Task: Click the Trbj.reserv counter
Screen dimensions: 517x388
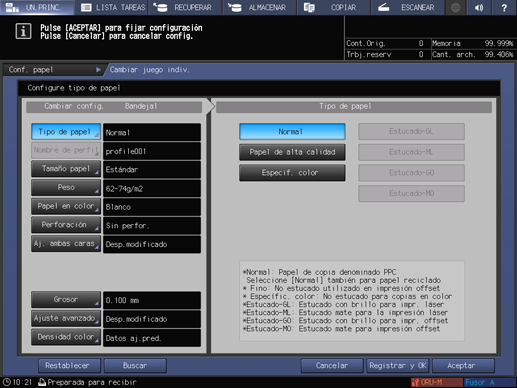Action: coord(385,54)
